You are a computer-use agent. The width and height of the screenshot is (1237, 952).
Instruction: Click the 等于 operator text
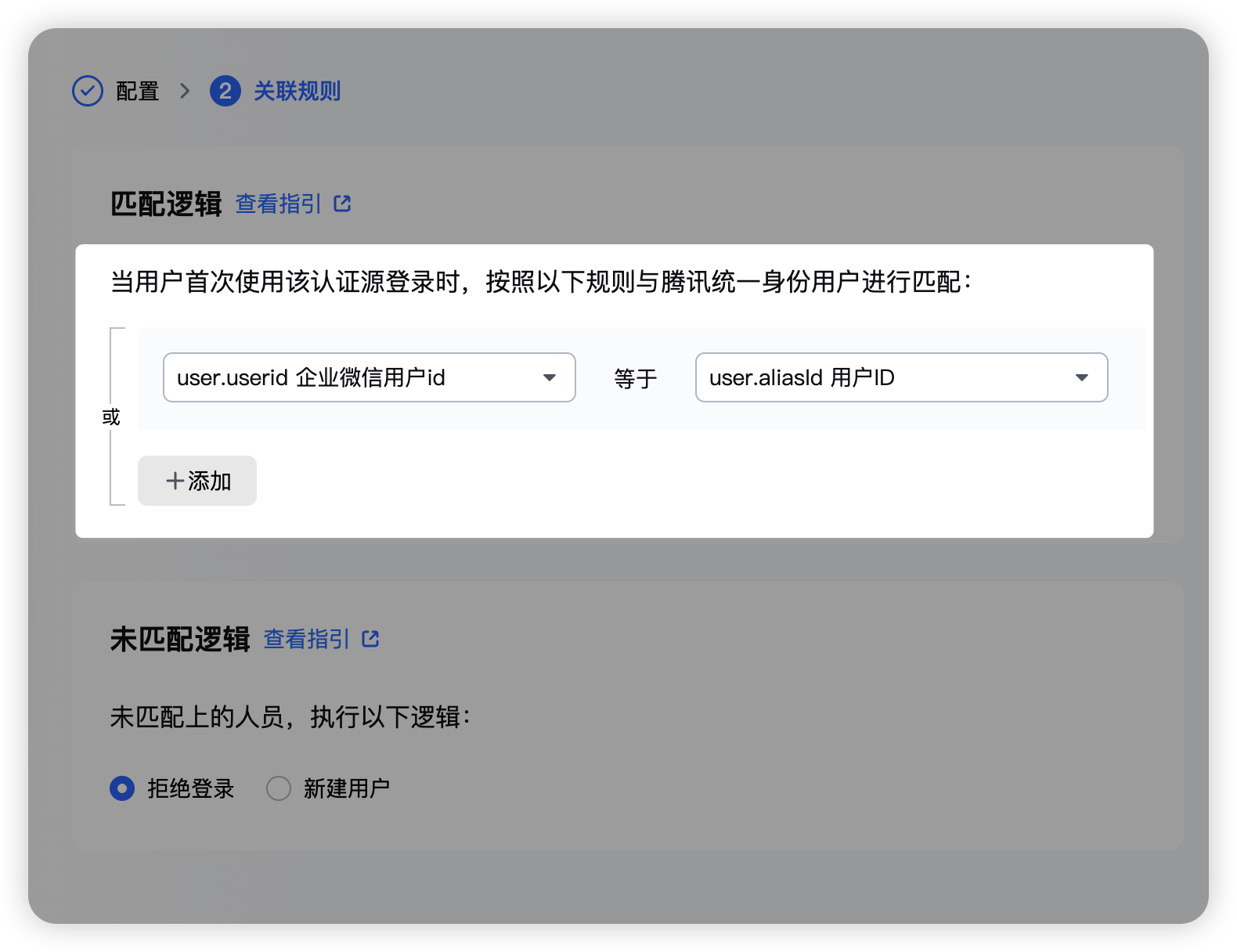click(636, 378)
